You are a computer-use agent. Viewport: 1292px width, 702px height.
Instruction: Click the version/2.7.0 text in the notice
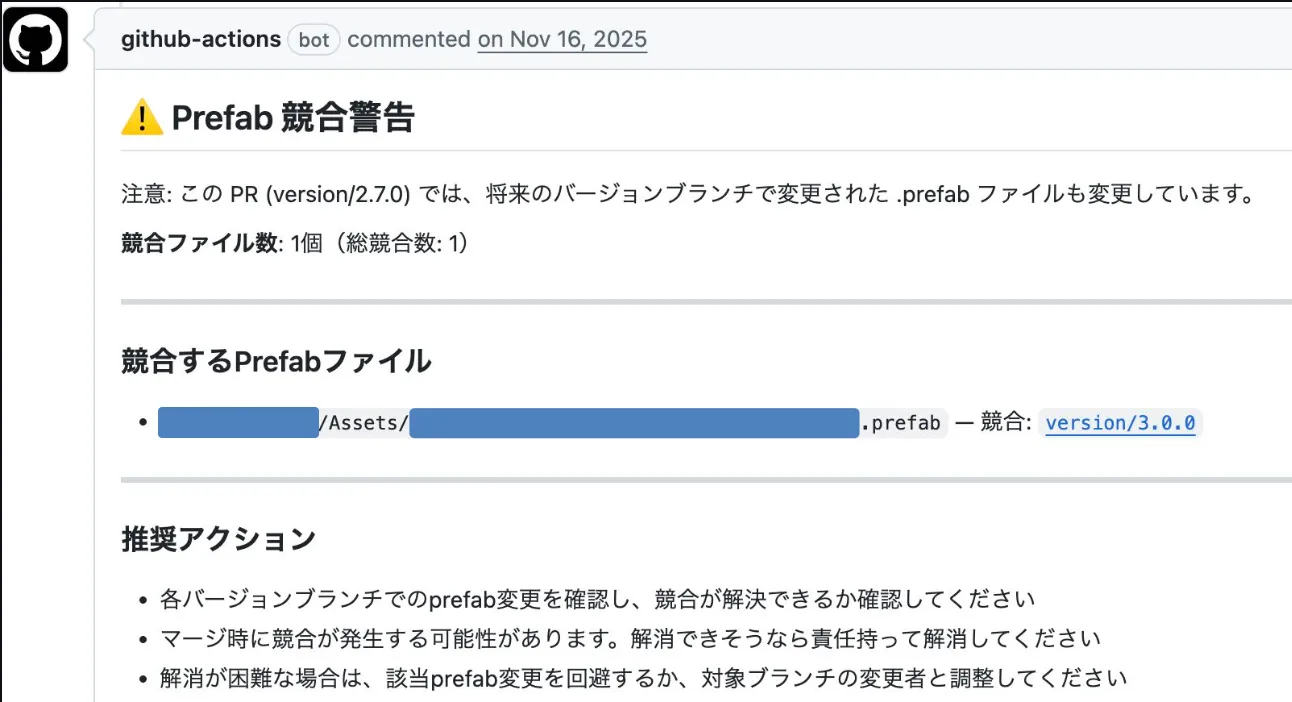(334, 193)
